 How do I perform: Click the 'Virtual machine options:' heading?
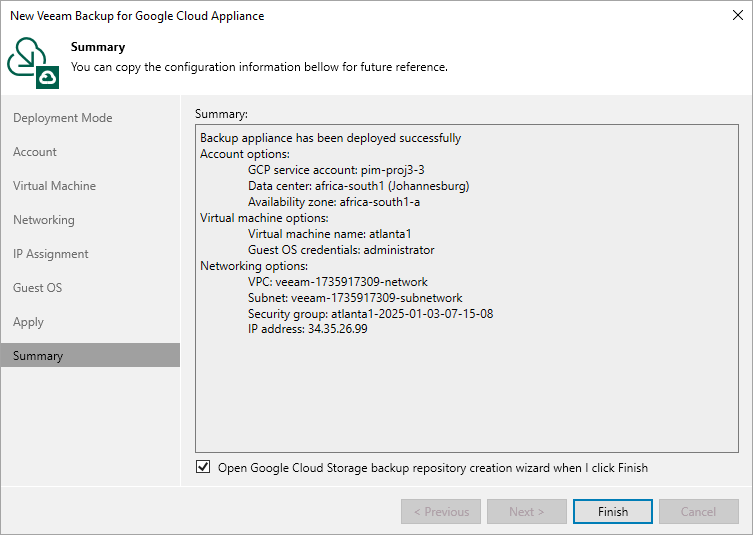tap(264, 218)
